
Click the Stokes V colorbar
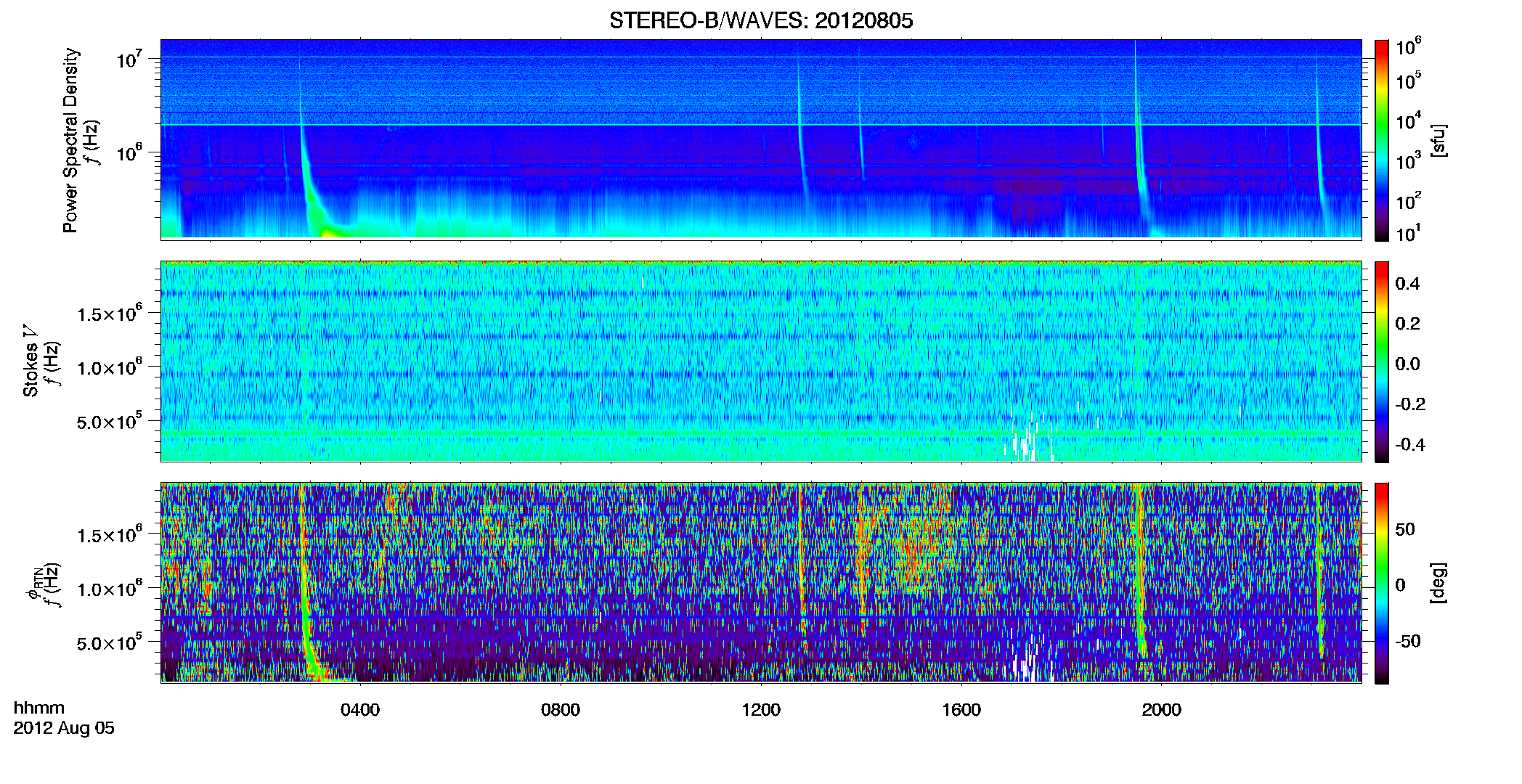(1382, 362)
